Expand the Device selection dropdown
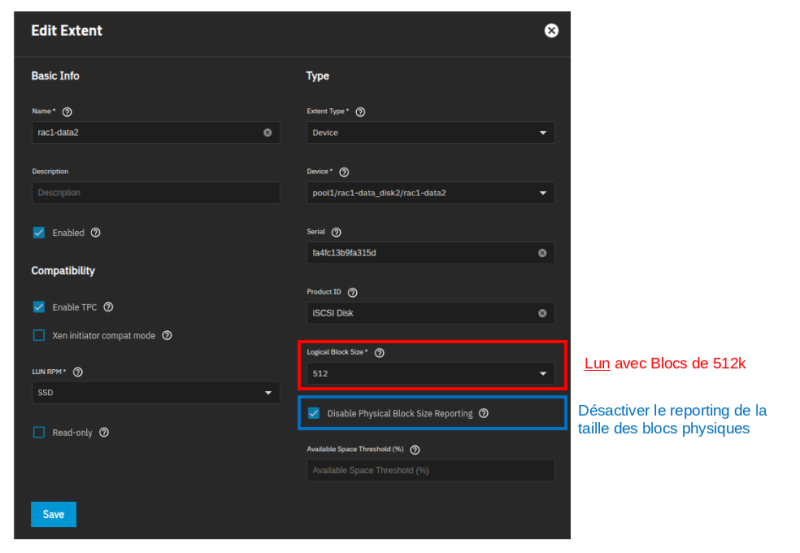The width and height of the screenshot is (800, 553). click(430, 193)
